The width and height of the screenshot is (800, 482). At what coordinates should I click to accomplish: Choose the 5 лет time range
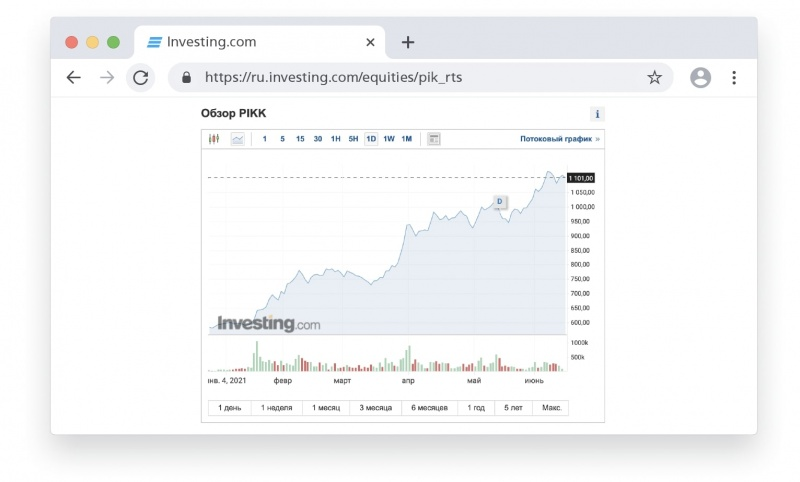(x=513, y=408)
